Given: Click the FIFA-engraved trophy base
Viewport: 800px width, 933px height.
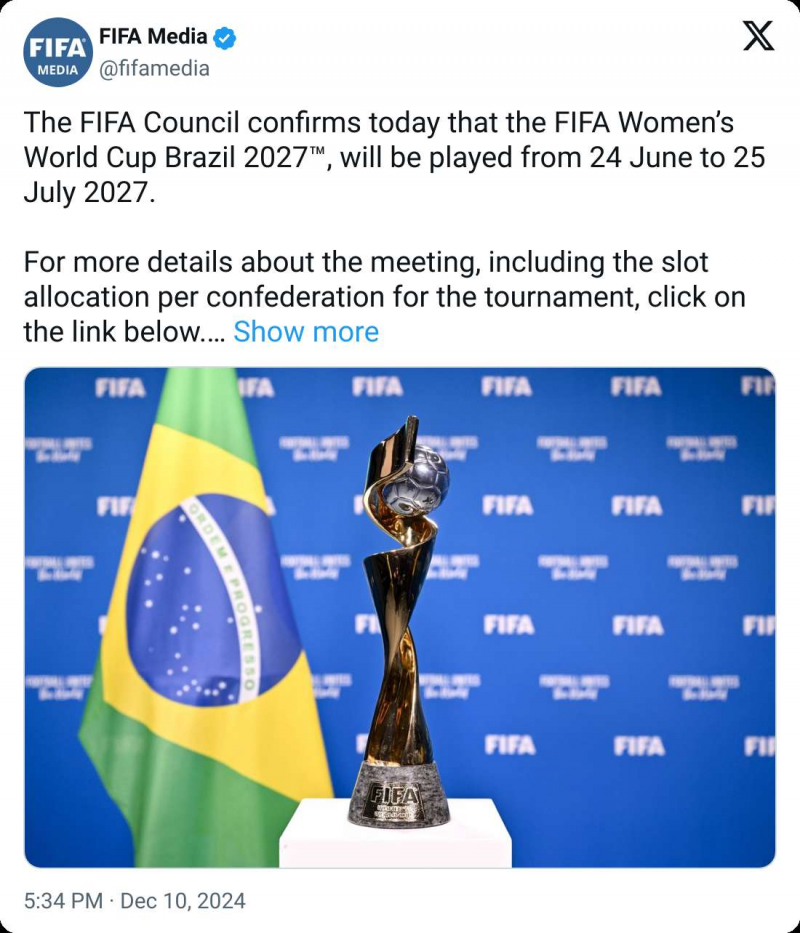Looking at the screenshot, I should [x=399, y=796].
